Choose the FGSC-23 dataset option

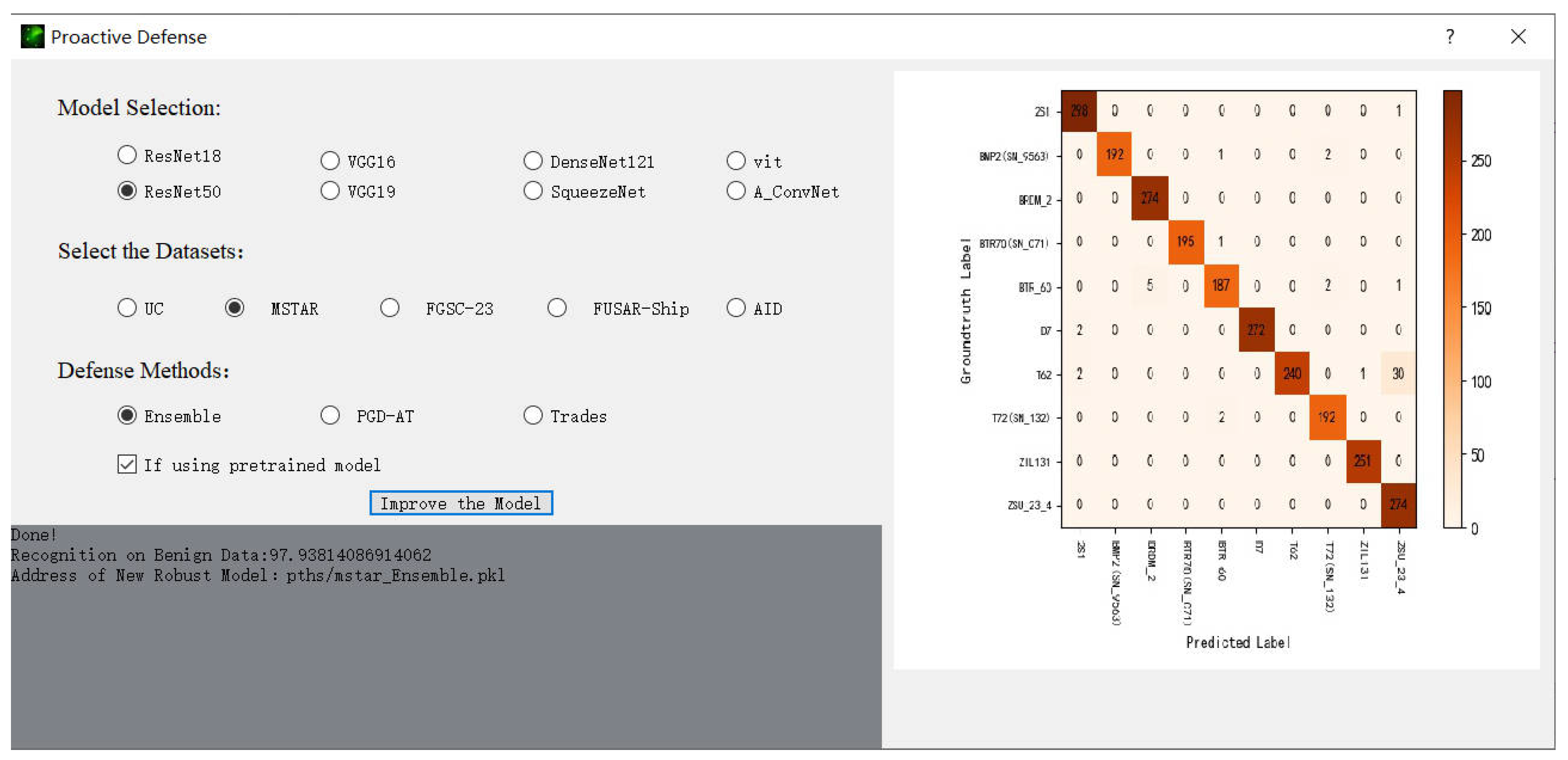[389, 308]
